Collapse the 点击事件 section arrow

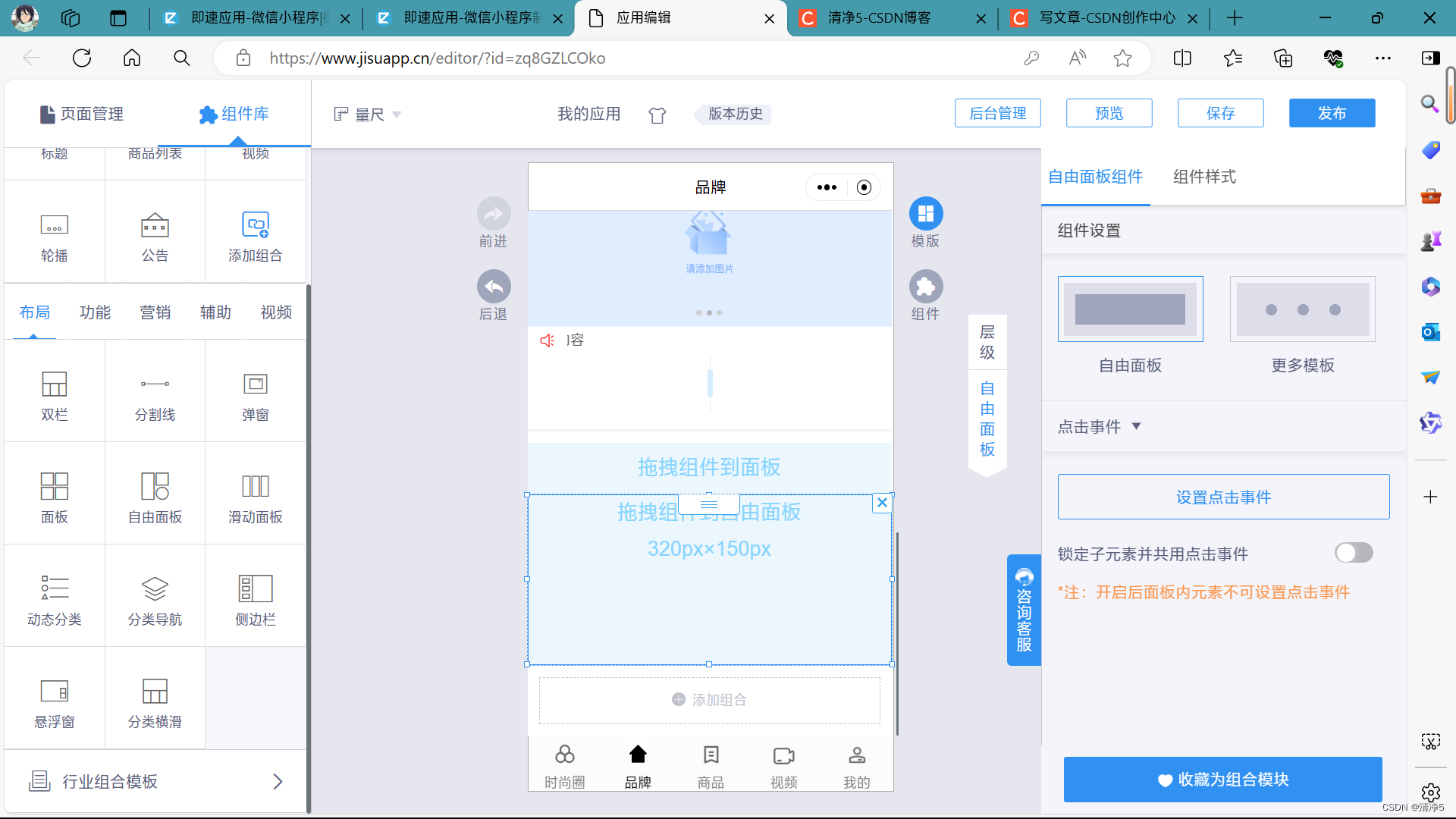click(x=1136, y=426)
